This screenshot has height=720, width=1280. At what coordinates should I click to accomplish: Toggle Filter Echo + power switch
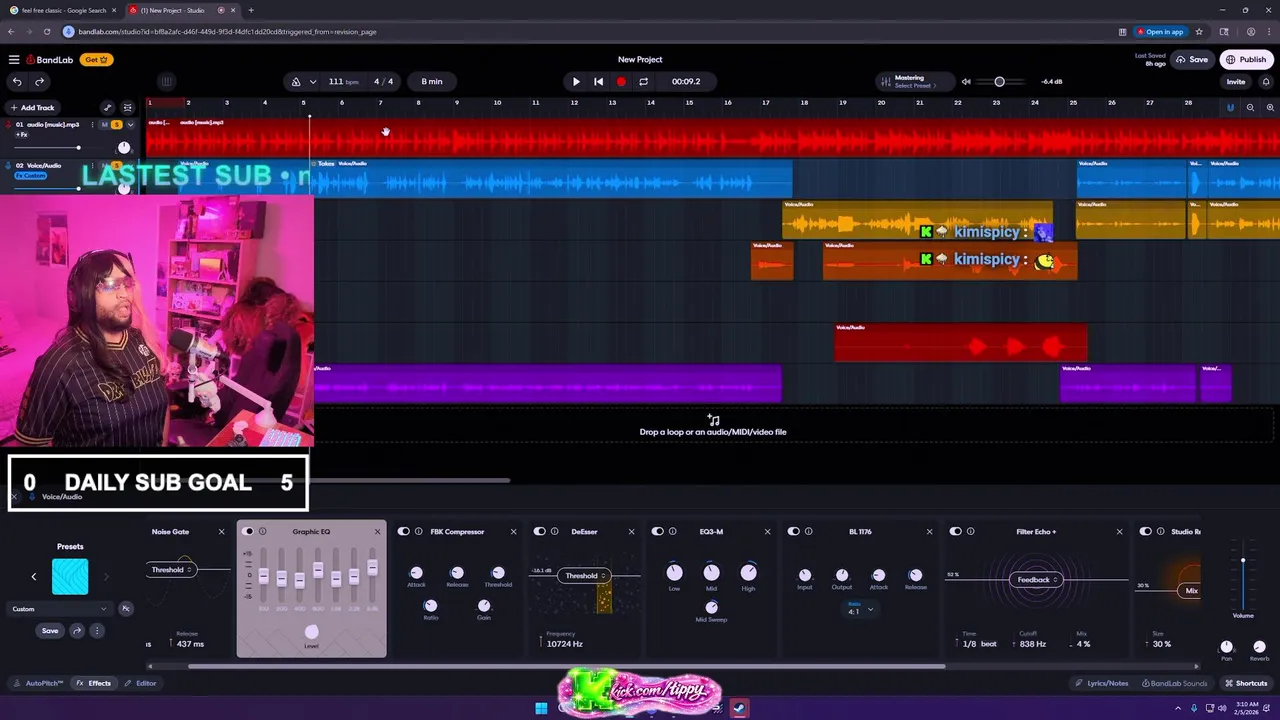pyautogui.click(x=955, y=532)
